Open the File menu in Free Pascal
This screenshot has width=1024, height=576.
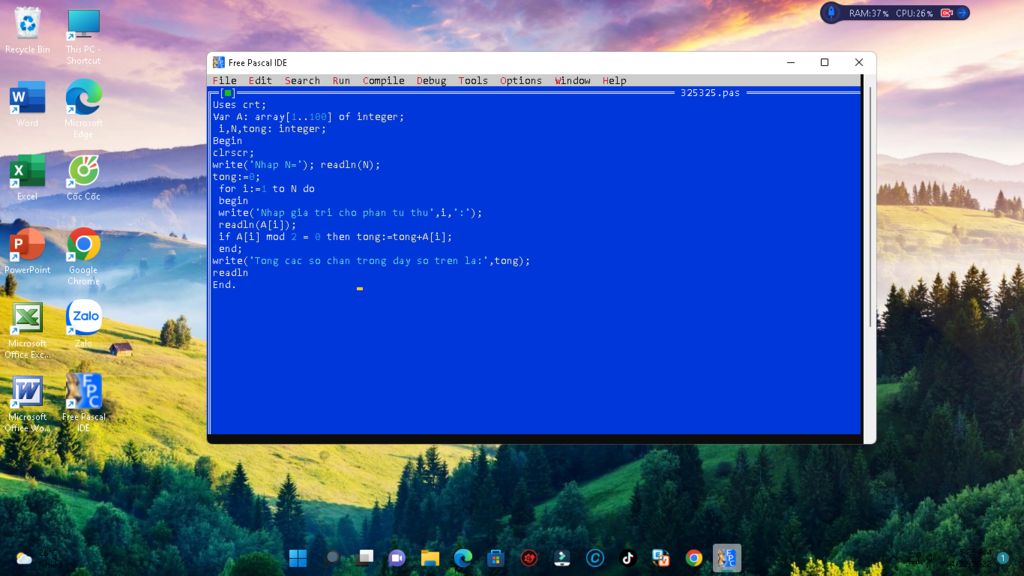[224, 80]
